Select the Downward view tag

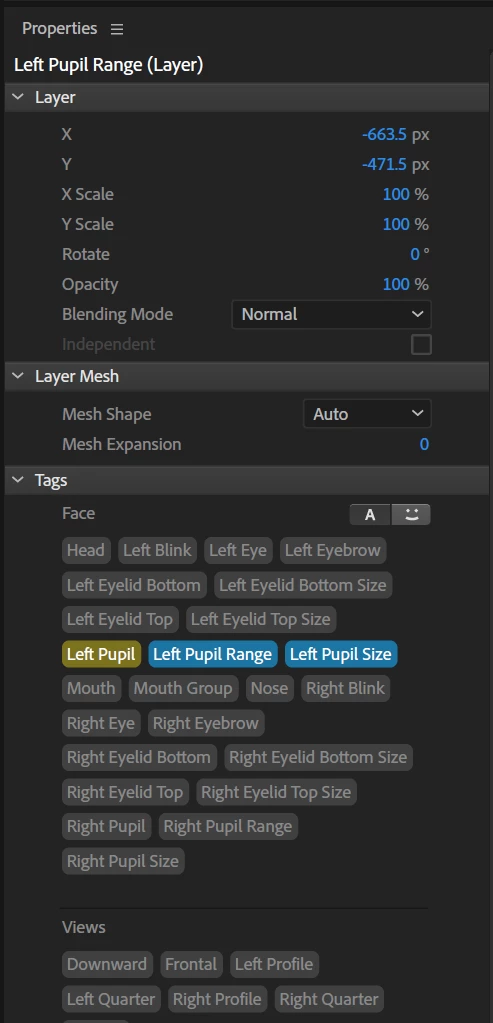point(107,964)
